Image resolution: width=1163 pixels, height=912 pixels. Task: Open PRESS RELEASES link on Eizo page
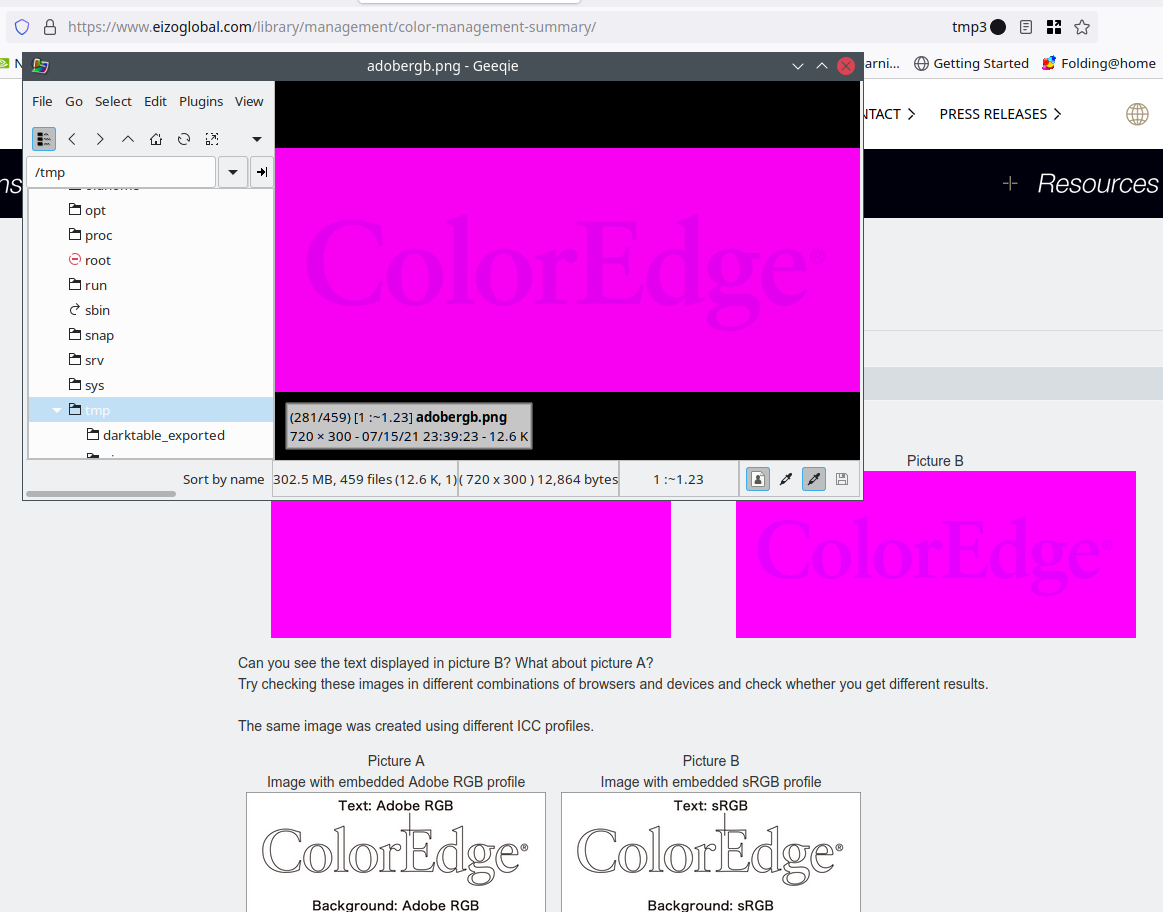pyautogui.click(x=1000, y=114)
